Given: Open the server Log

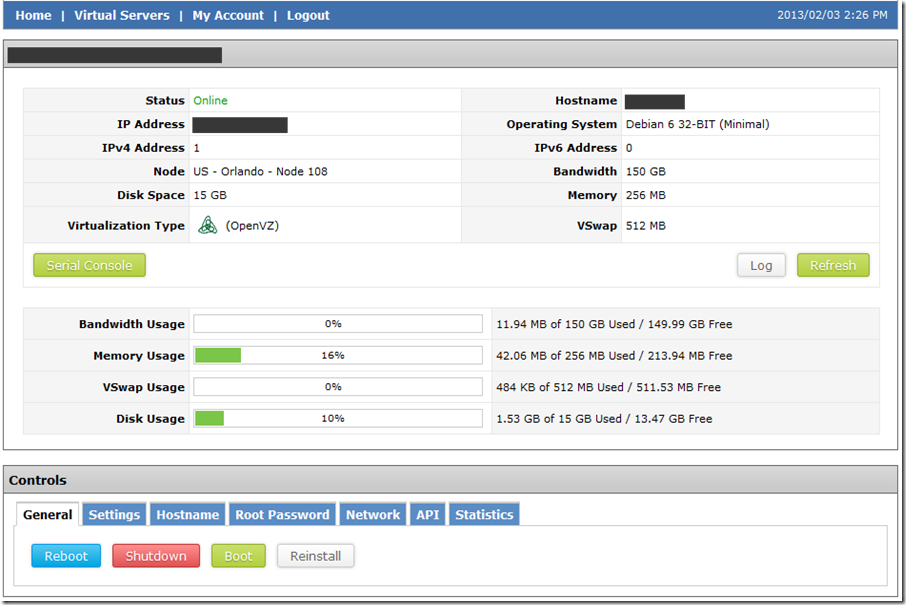Looking at the screenshot, I should [761, 265].
